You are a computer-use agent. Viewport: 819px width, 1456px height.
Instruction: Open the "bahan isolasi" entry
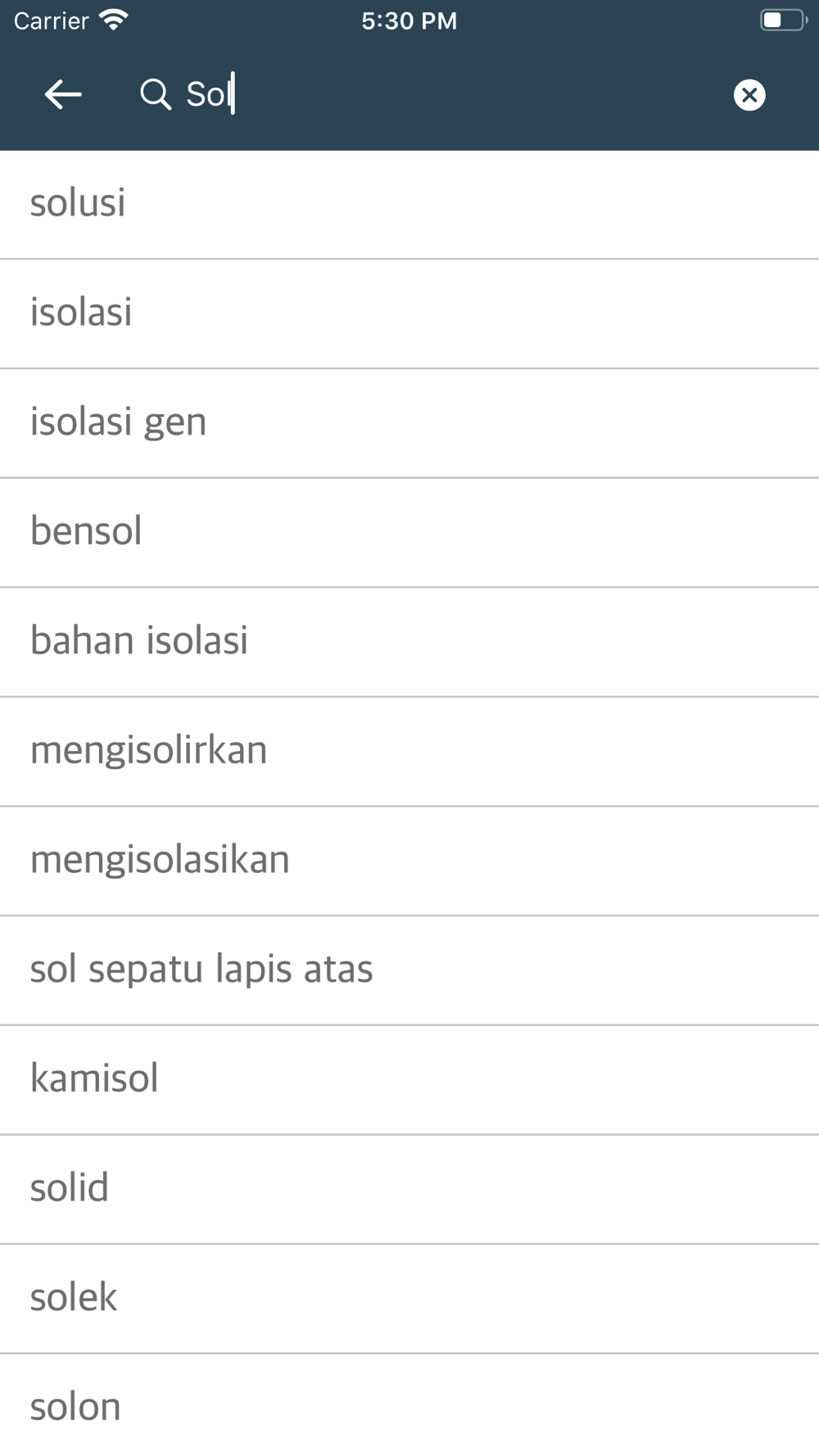(409, 642)
